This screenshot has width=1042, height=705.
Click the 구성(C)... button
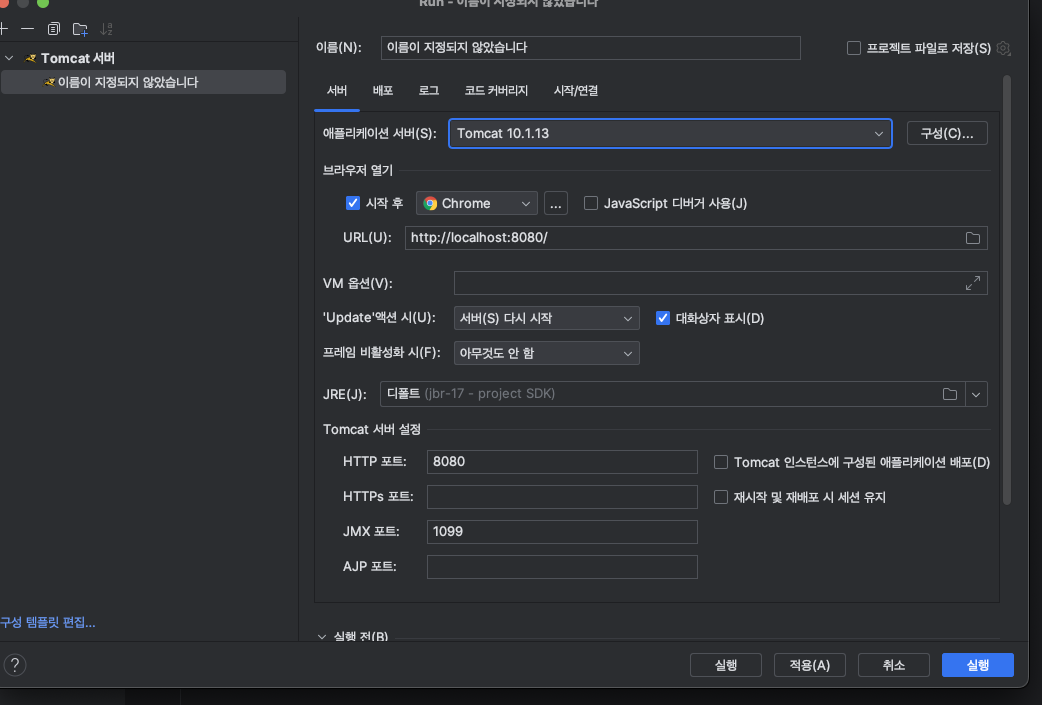947,134
